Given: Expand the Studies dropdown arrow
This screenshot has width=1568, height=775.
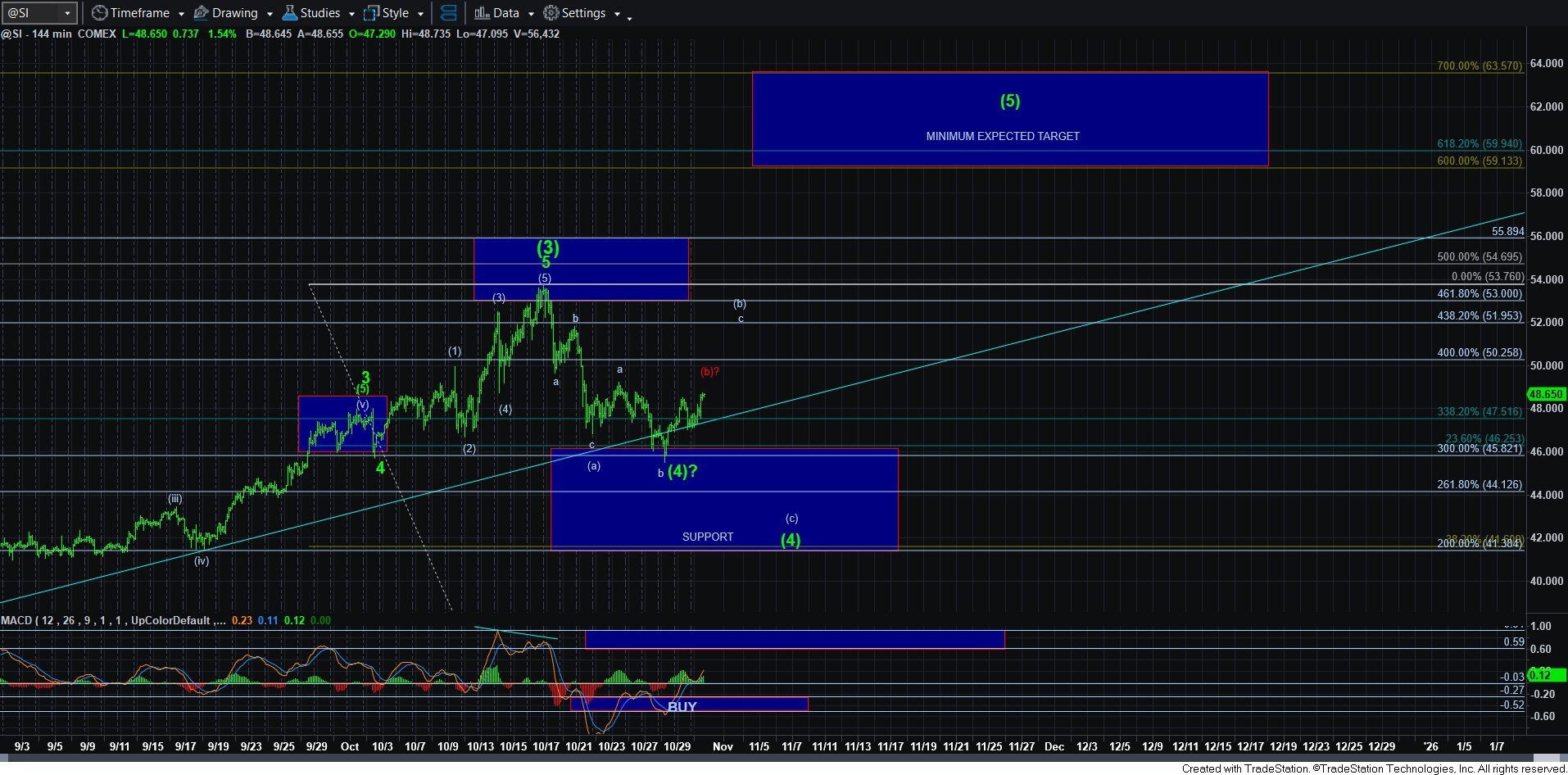Looking at the screenshot, I should [351, 14].
